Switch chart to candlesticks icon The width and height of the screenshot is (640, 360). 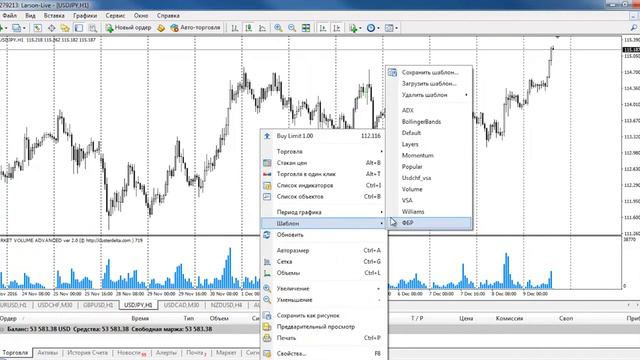248,28
